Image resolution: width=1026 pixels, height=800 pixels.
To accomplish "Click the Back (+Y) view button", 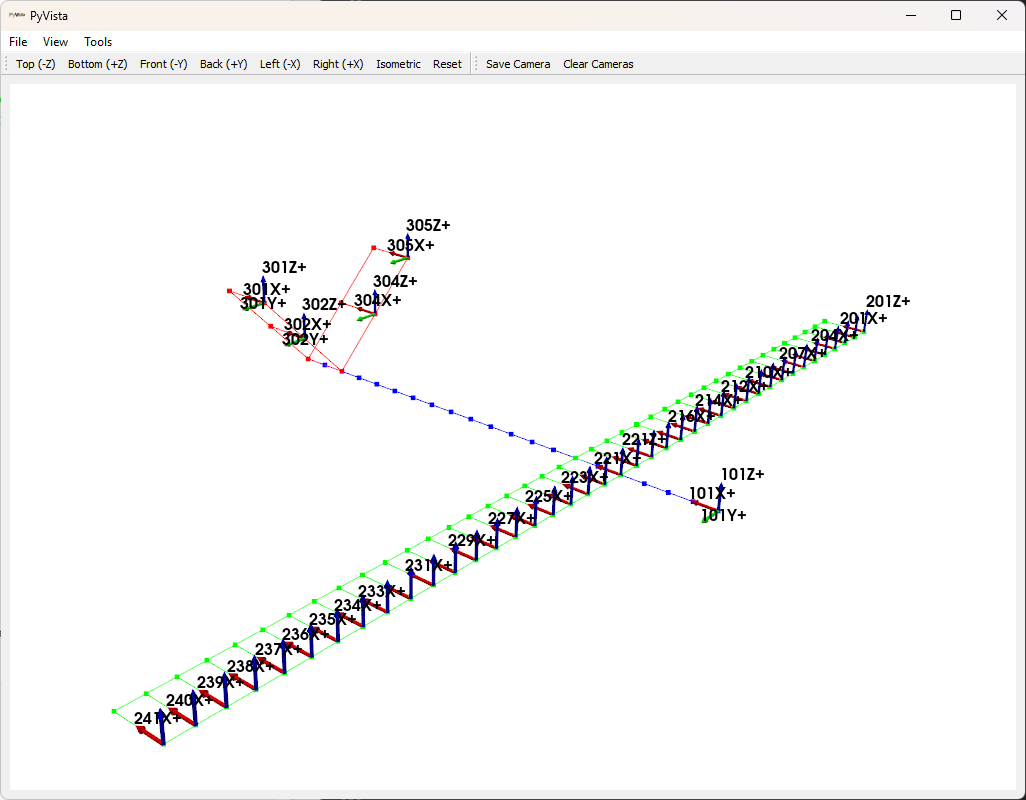I will click(223, 64).
